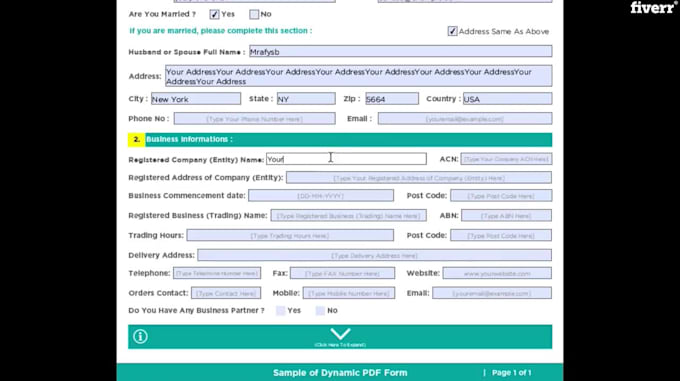Click Post Code field beside Trading Hours
The width and height of the screenshot is (680, 381).
click(501, 235)
